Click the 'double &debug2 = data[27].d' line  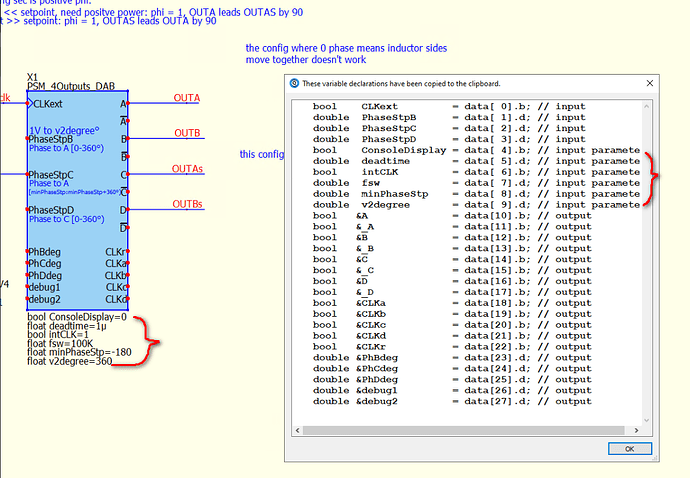(448, 402)
